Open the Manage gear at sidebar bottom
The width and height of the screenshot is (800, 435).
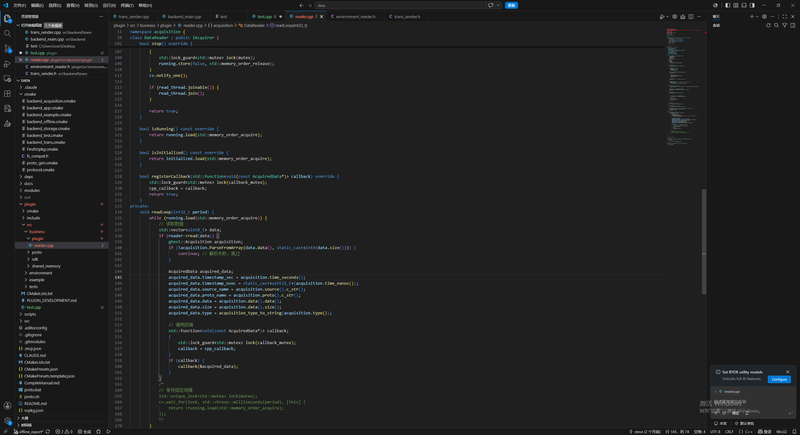(7, 421)
